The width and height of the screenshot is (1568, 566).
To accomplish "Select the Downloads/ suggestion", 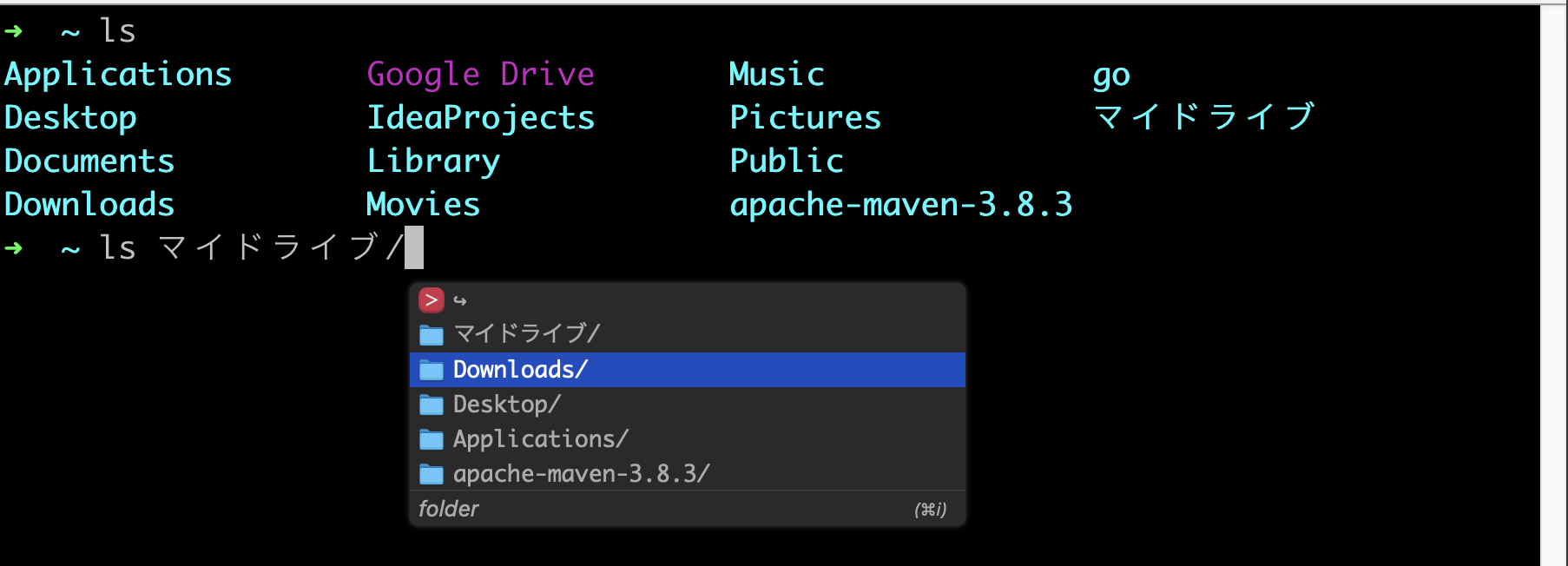I will (519, 369).
